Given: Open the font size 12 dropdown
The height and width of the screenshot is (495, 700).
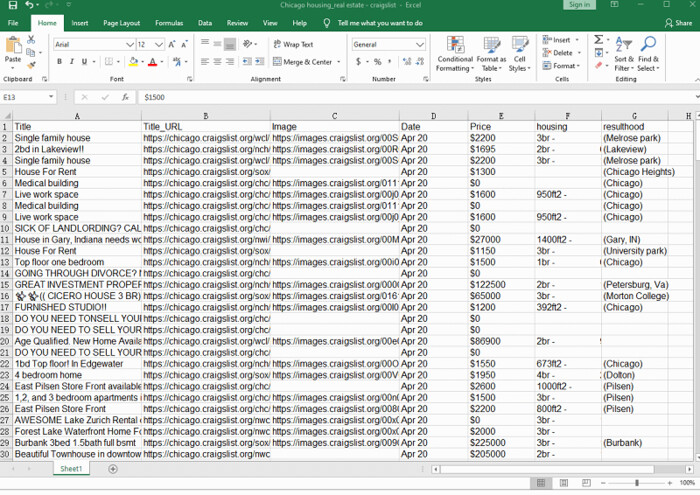Looking at the screenshot, I should point(159,44).
